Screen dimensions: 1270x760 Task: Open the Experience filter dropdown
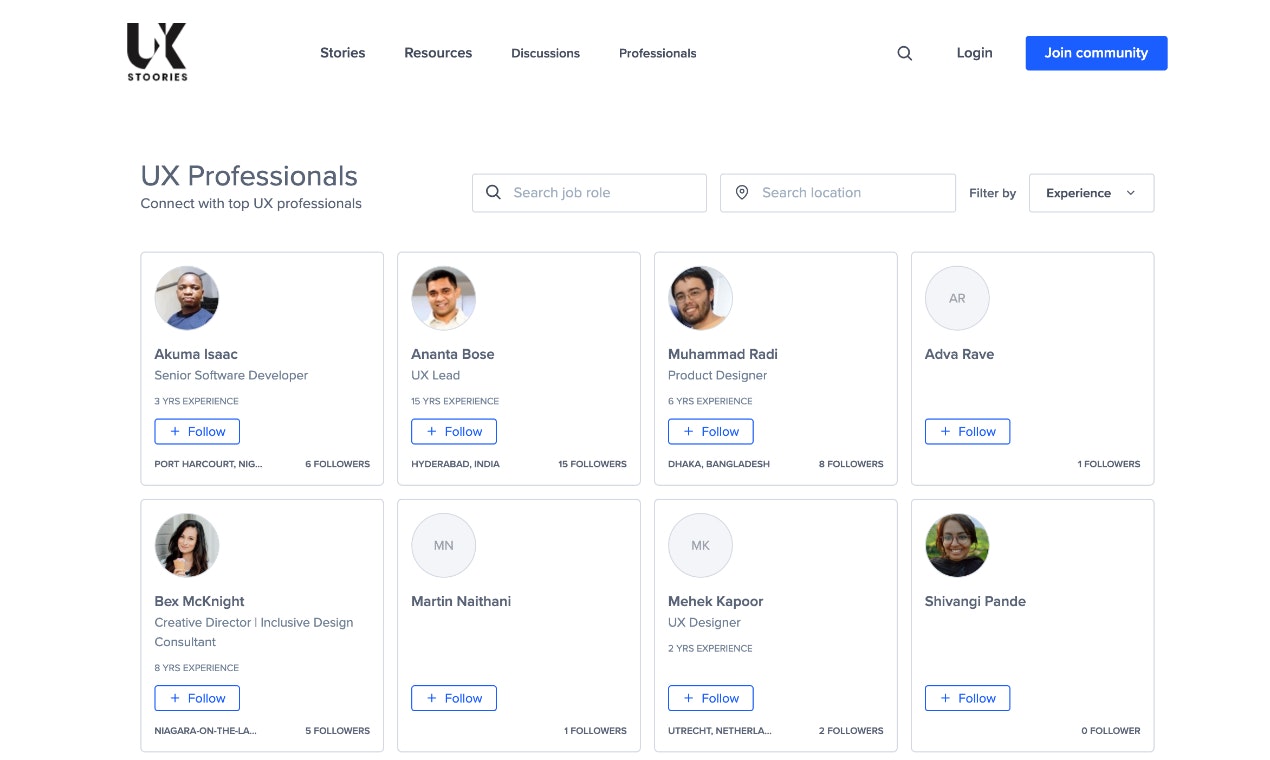[1090, 192]
